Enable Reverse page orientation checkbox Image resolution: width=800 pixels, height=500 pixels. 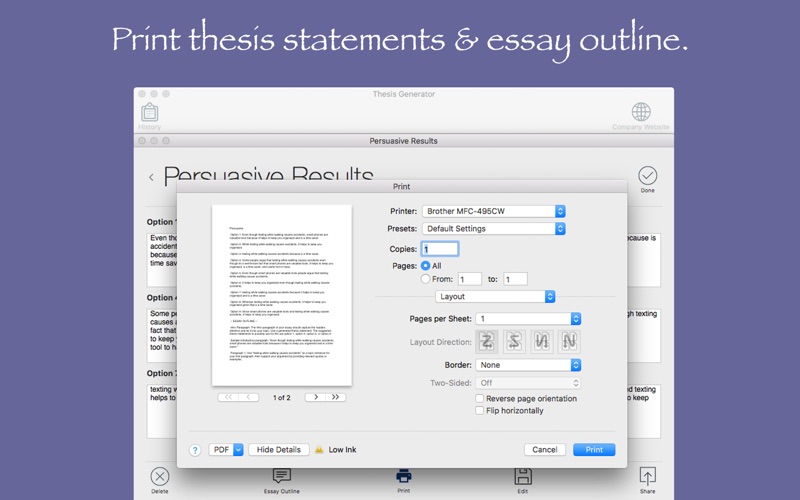click(x=480, y=398)
